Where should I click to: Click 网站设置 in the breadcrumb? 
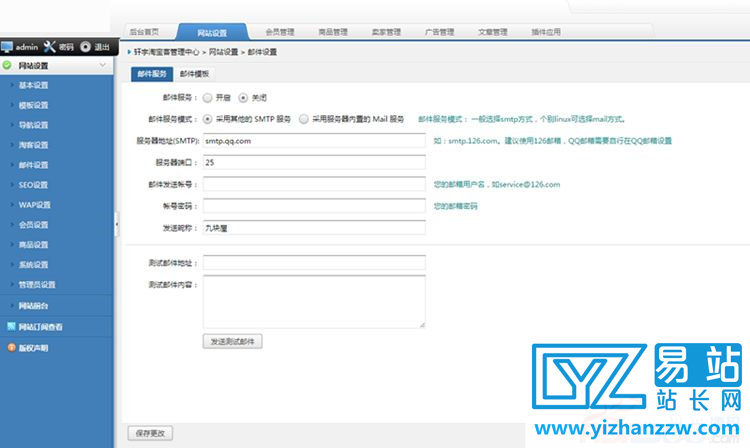(223, 52)
